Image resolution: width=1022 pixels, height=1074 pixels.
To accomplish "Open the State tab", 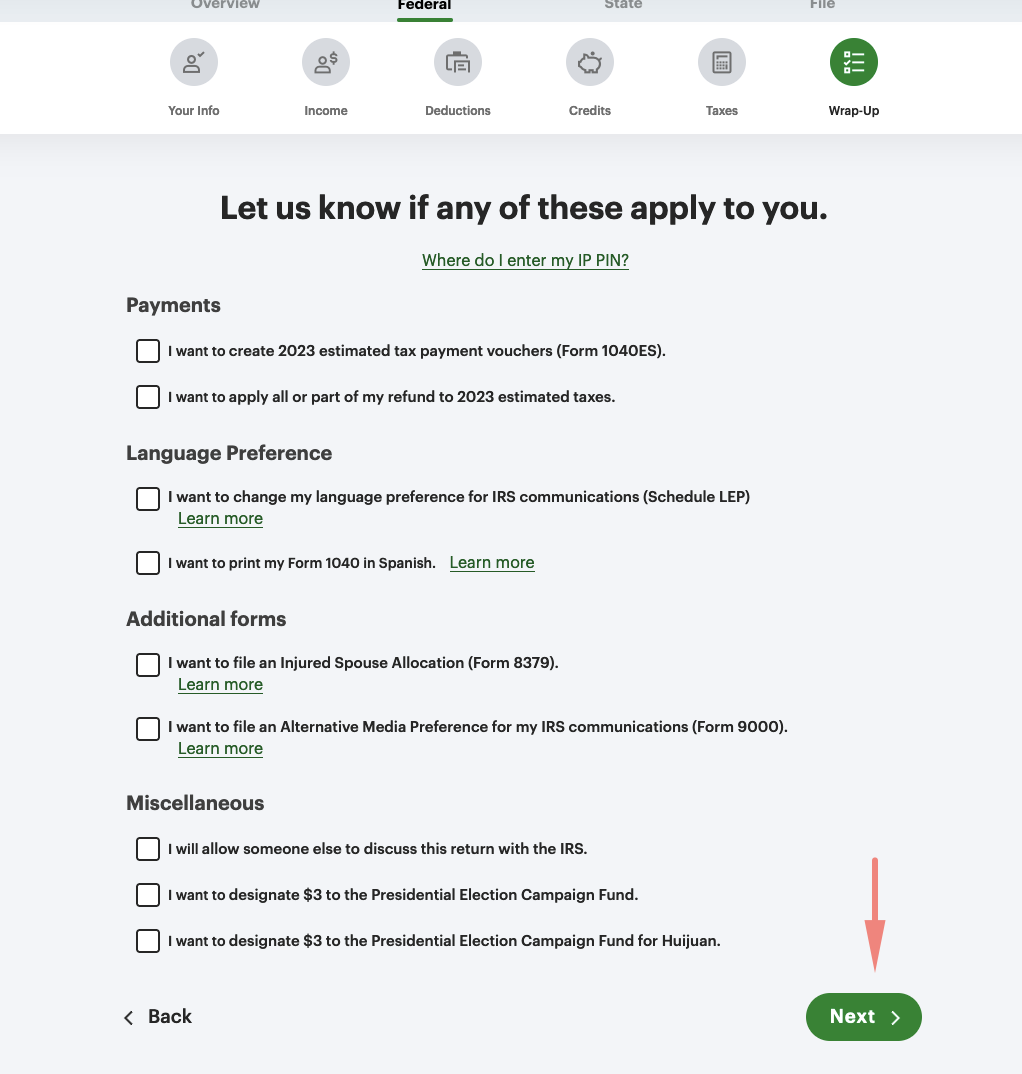I will [623, 6].
